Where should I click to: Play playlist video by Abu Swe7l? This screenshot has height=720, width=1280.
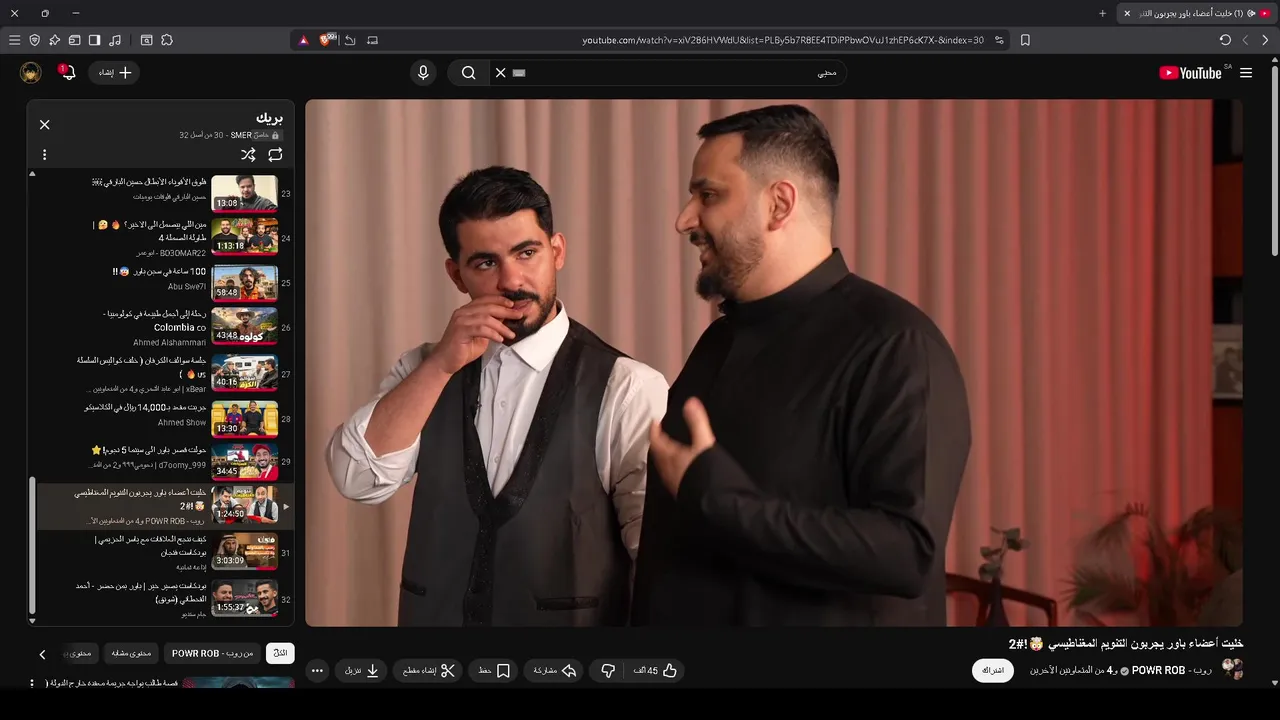click(165, 282)
